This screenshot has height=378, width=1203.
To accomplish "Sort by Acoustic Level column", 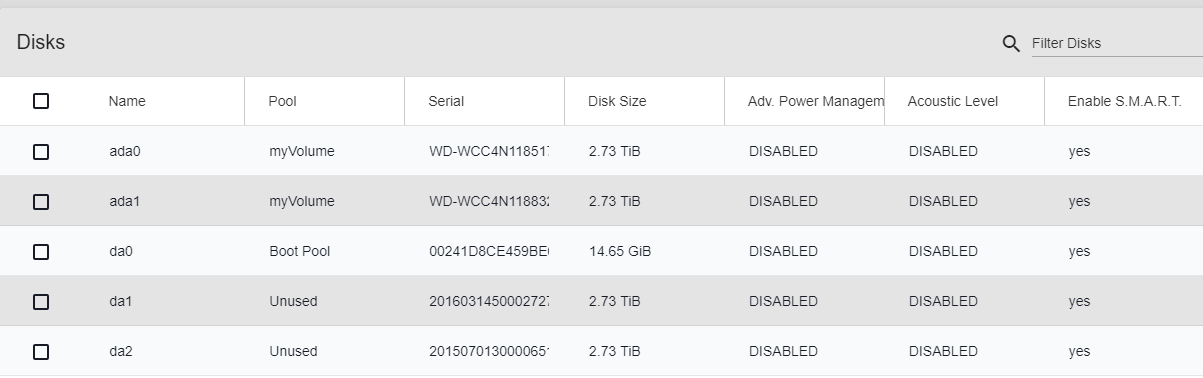I will (x=953, y=101).
